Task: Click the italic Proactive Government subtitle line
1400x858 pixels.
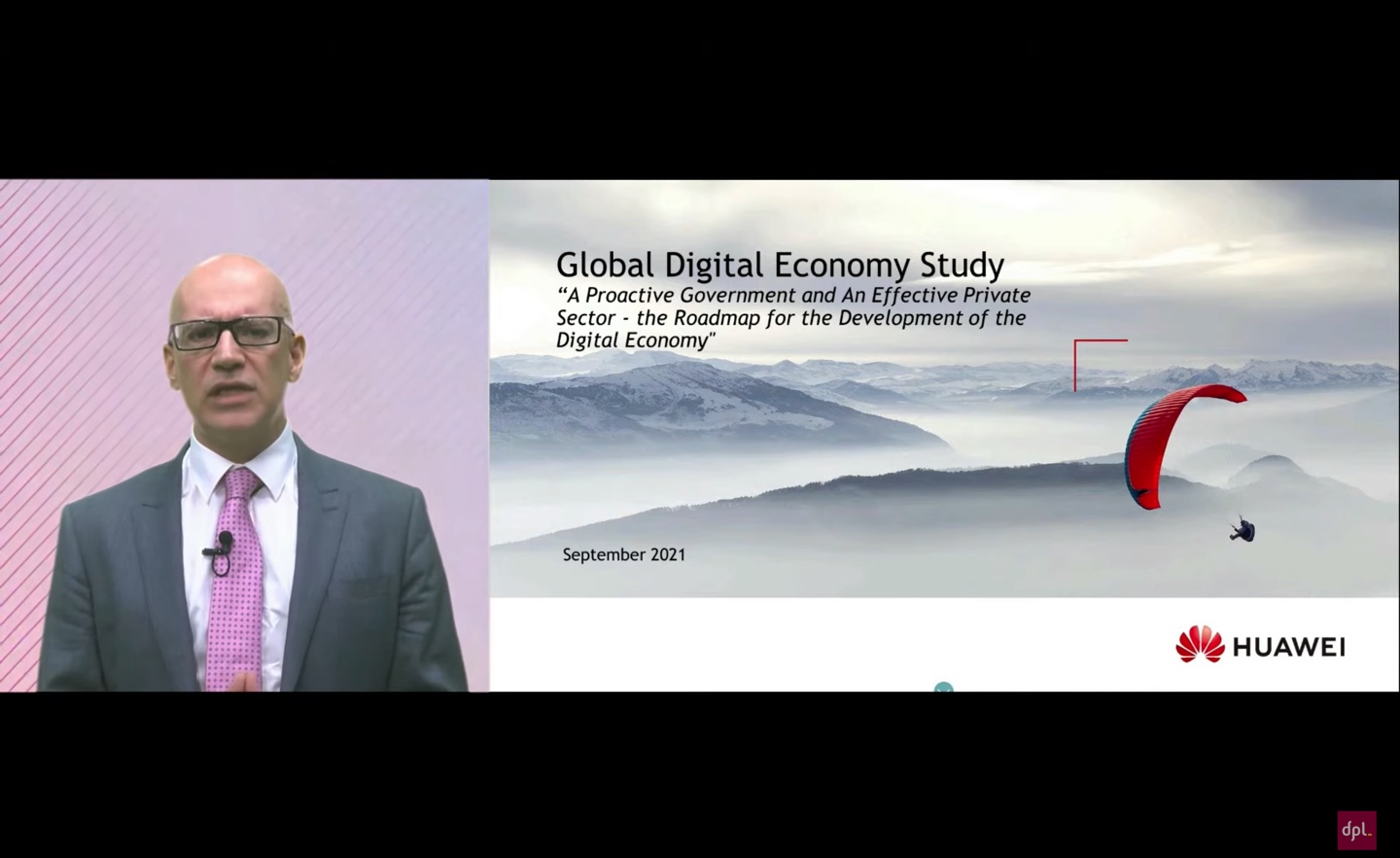Action: [x=792, y=295]
